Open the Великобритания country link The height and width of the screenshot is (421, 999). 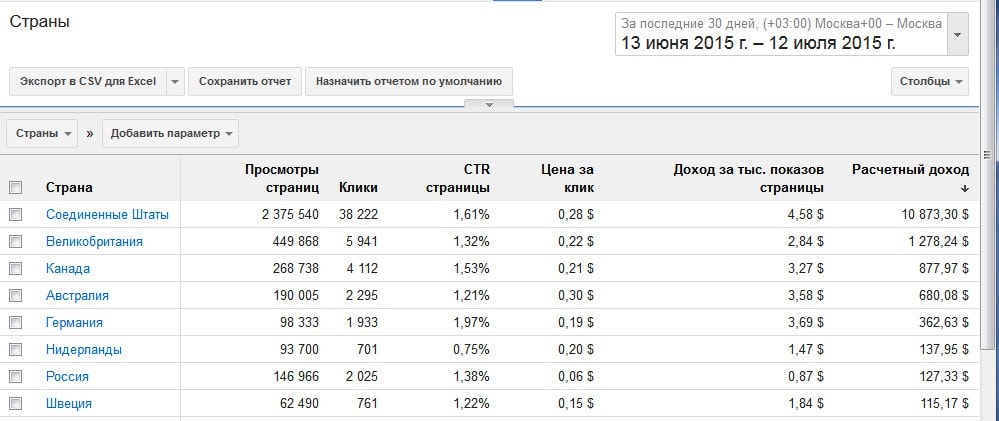pos(94,242)
